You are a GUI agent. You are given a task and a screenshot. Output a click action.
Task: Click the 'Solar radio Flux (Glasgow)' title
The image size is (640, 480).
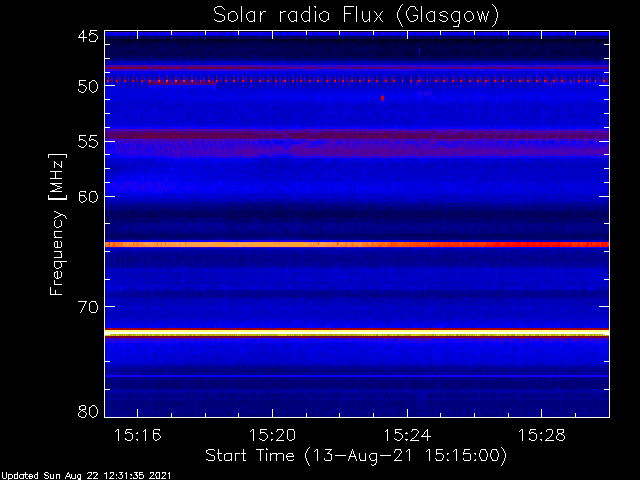click(356, 15)
